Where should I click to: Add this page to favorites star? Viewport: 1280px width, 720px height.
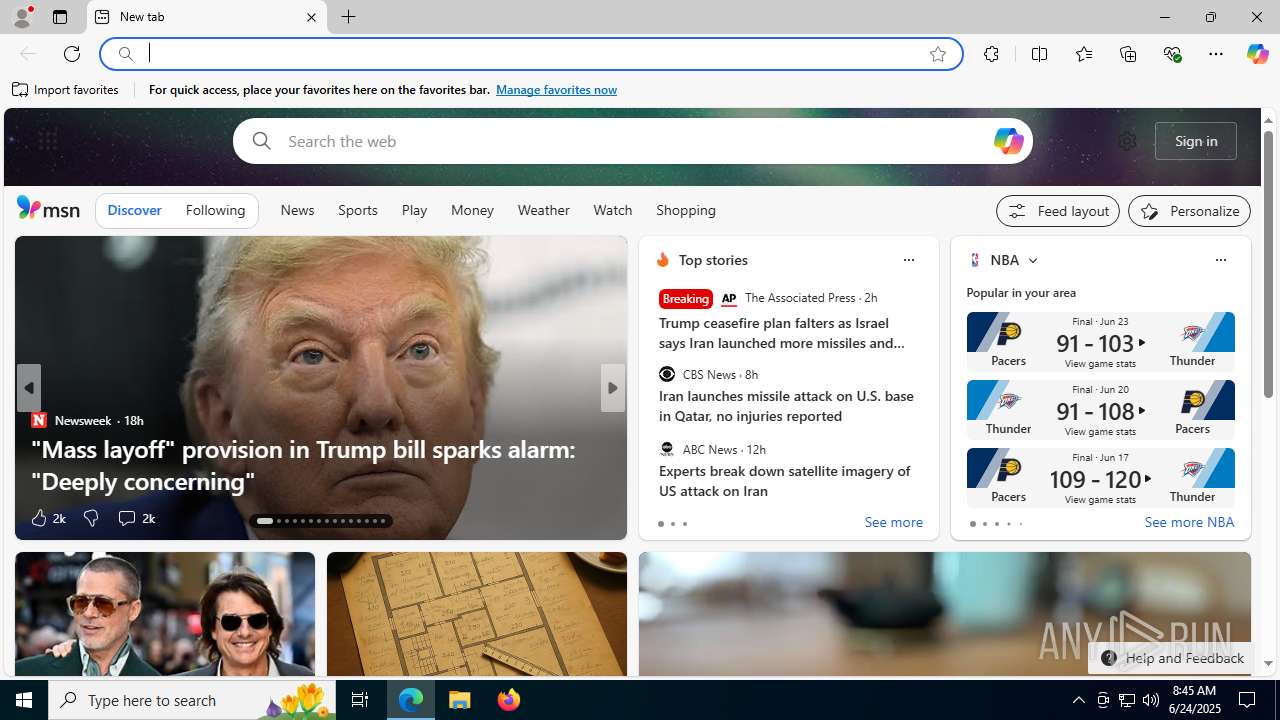tap(937, 54)
